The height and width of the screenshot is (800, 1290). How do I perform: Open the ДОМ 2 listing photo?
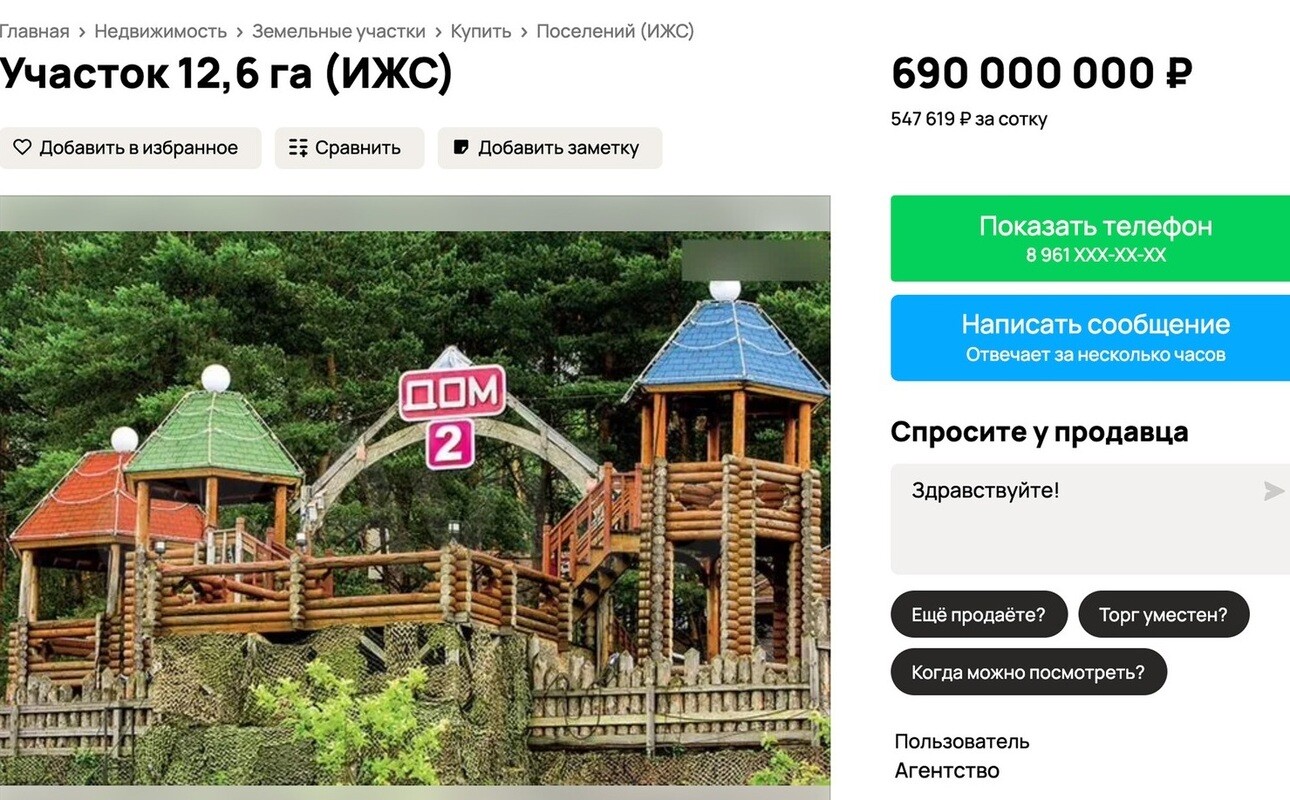click(415, 497)
